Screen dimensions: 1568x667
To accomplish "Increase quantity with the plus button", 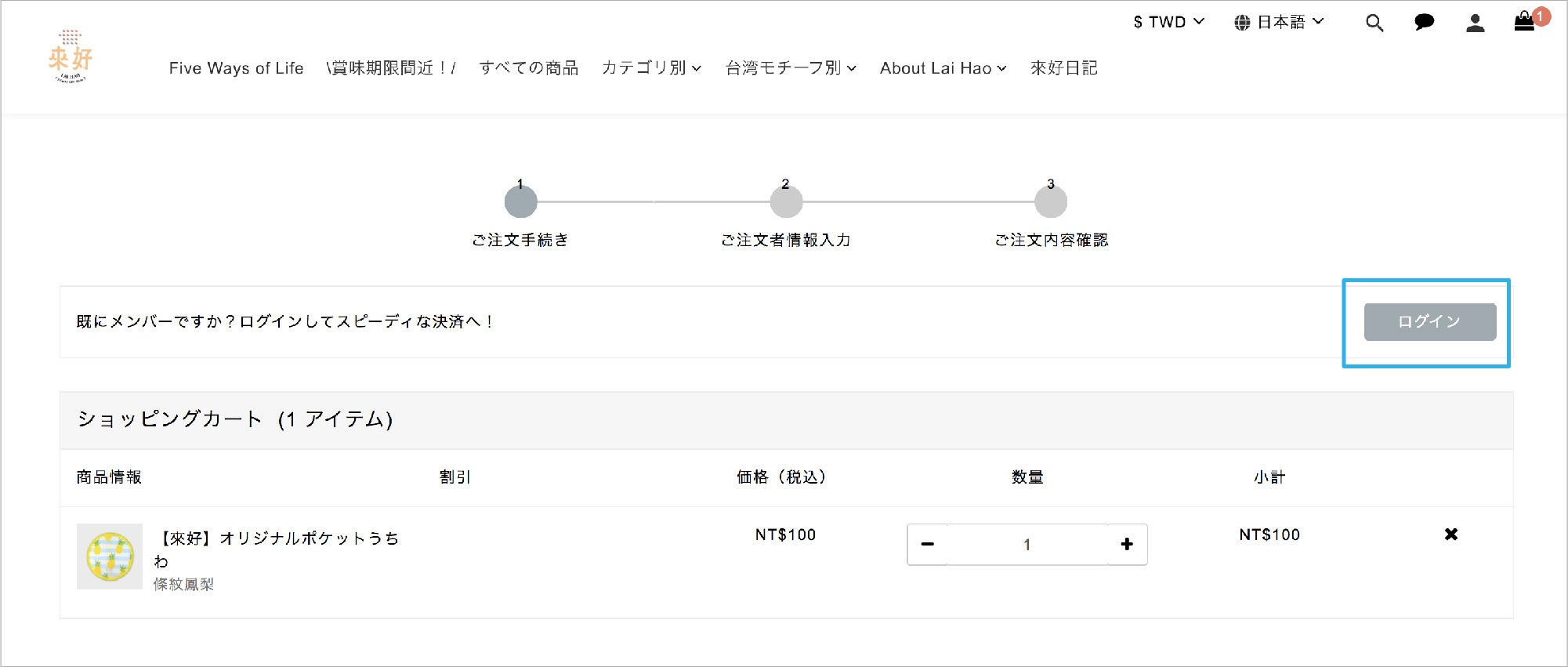I will (x=1126, y=544).
